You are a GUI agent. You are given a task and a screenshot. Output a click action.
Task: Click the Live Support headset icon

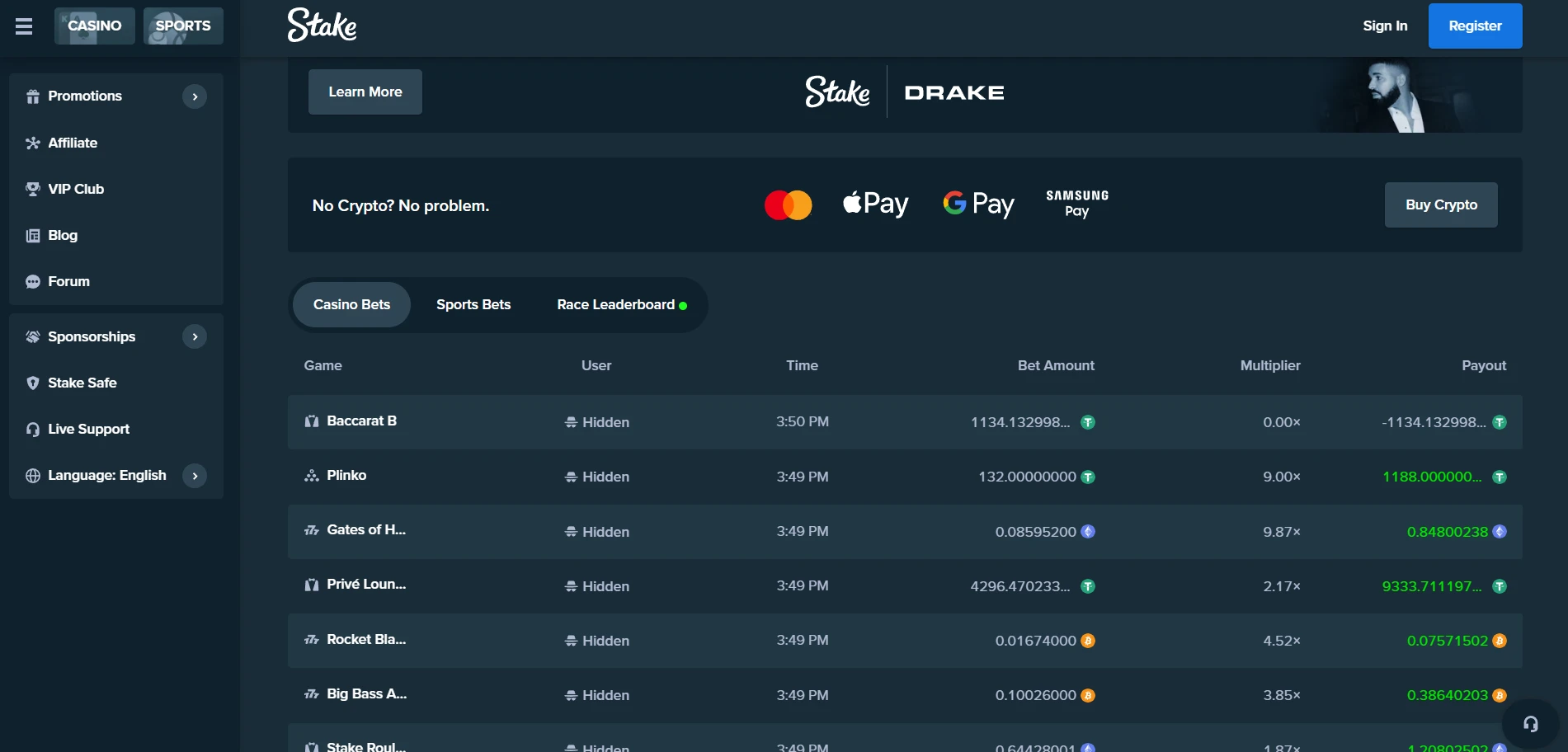click(33, 429)
